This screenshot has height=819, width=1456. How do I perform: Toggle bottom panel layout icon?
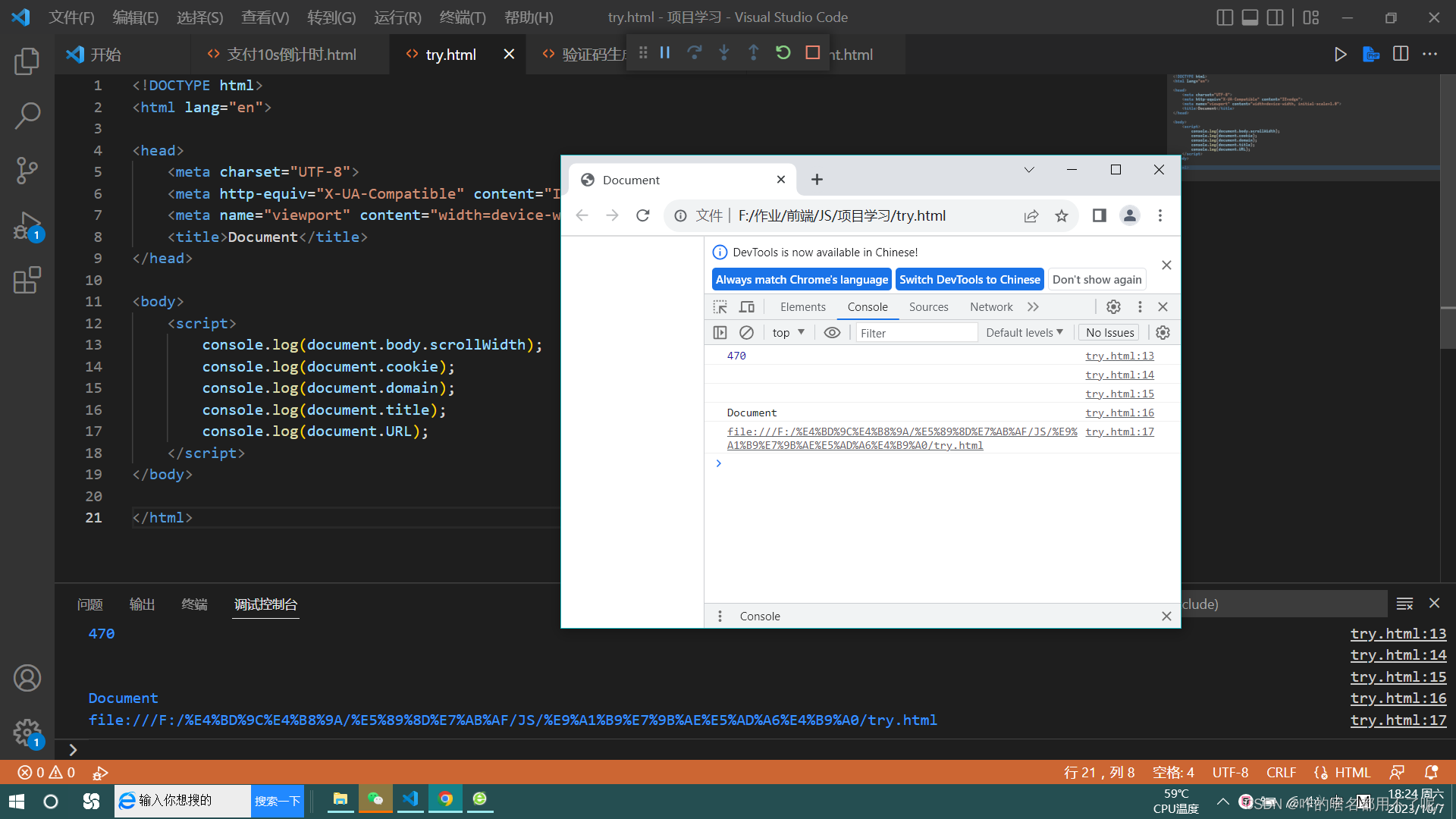click(x=1250, y=17)
